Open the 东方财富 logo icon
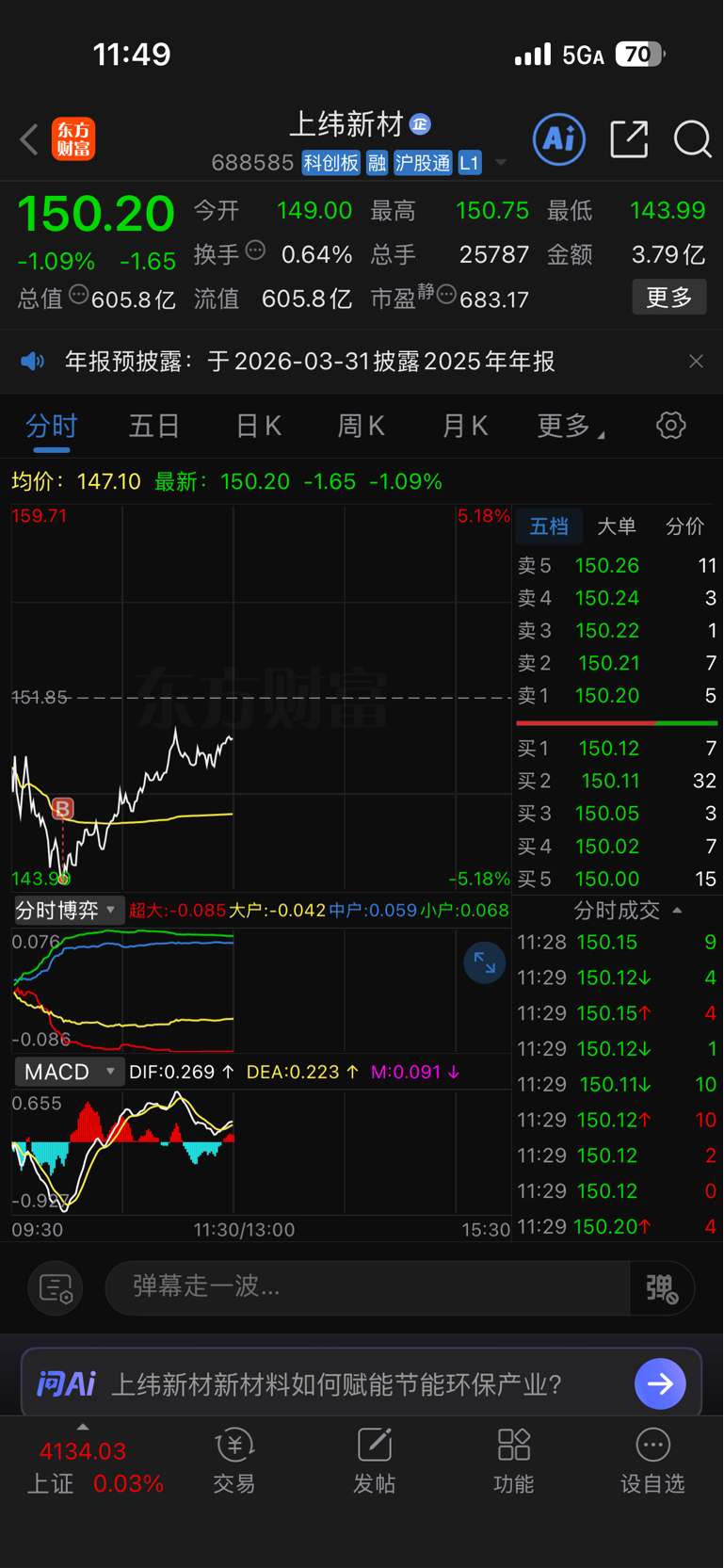Screen dimensions: 724x1568 73,139
